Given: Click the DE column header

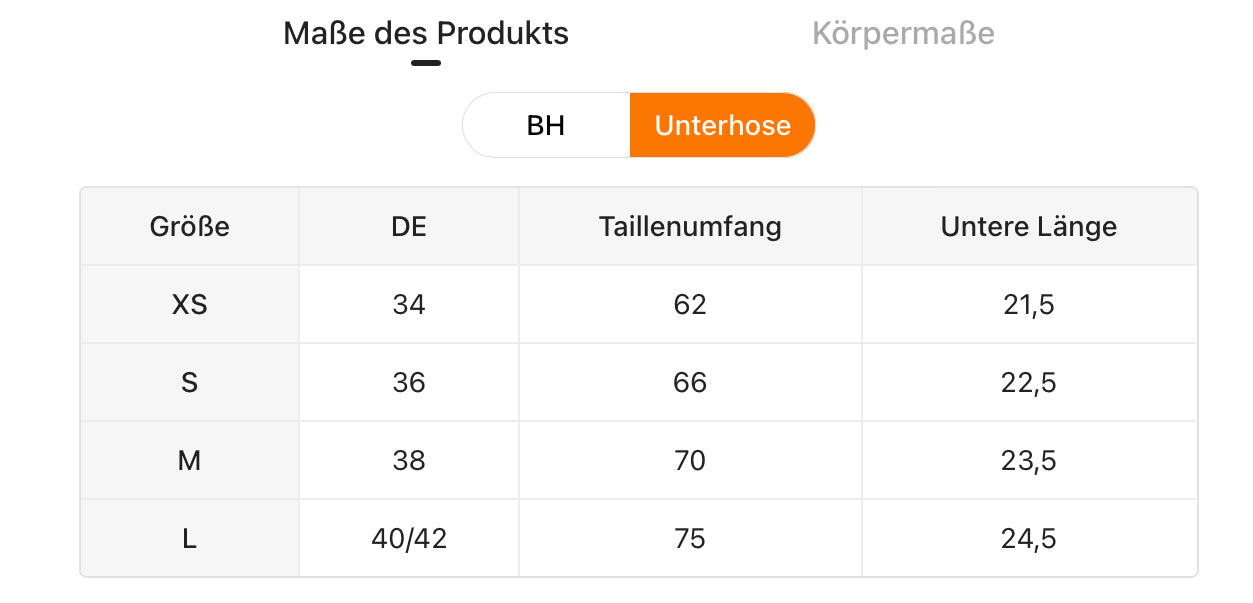Looking at the screenshot, I should click(409, 227).
